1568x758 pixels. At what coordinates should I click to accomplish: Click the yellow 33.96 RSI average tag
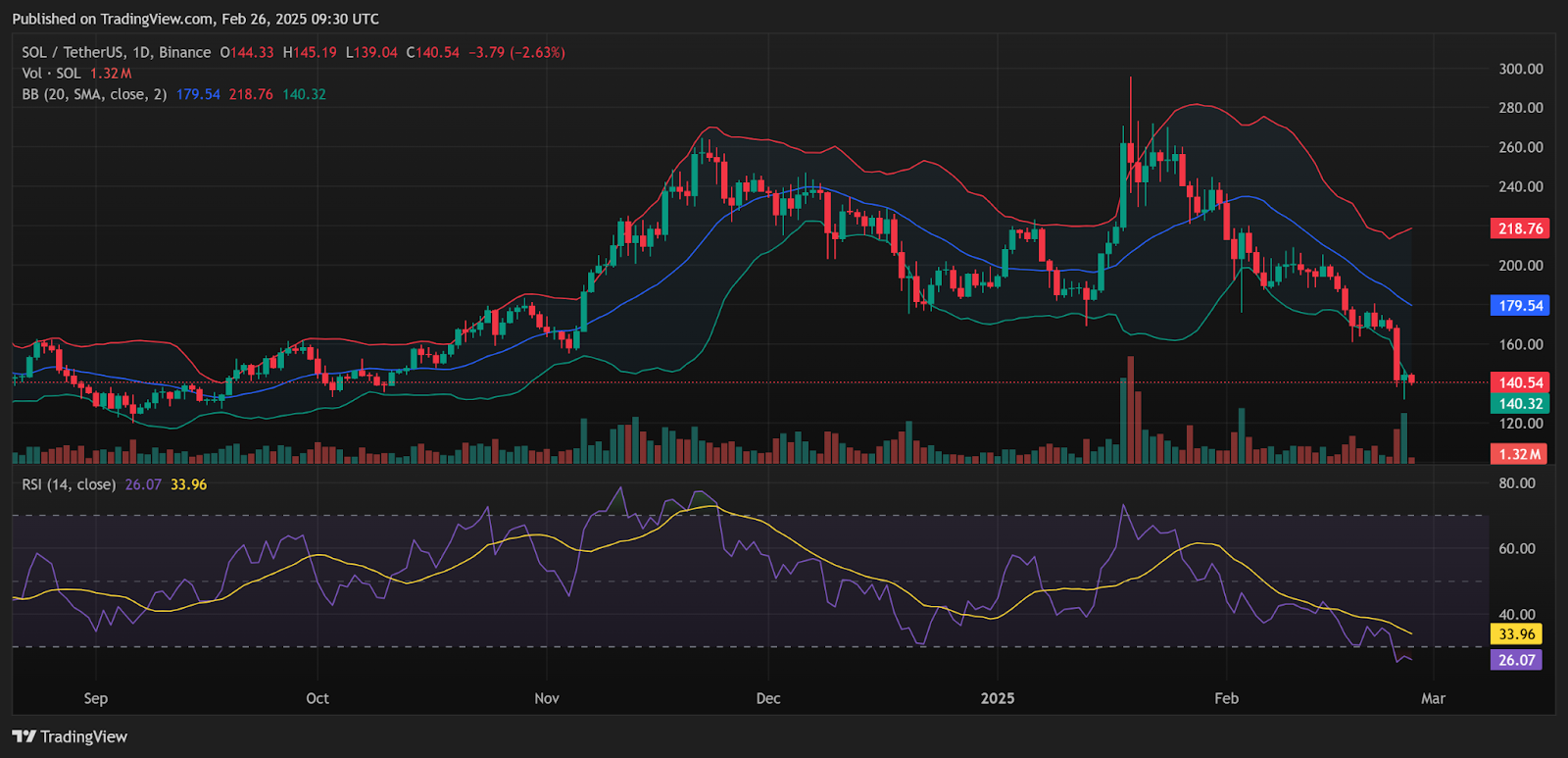coord(1515,634)
